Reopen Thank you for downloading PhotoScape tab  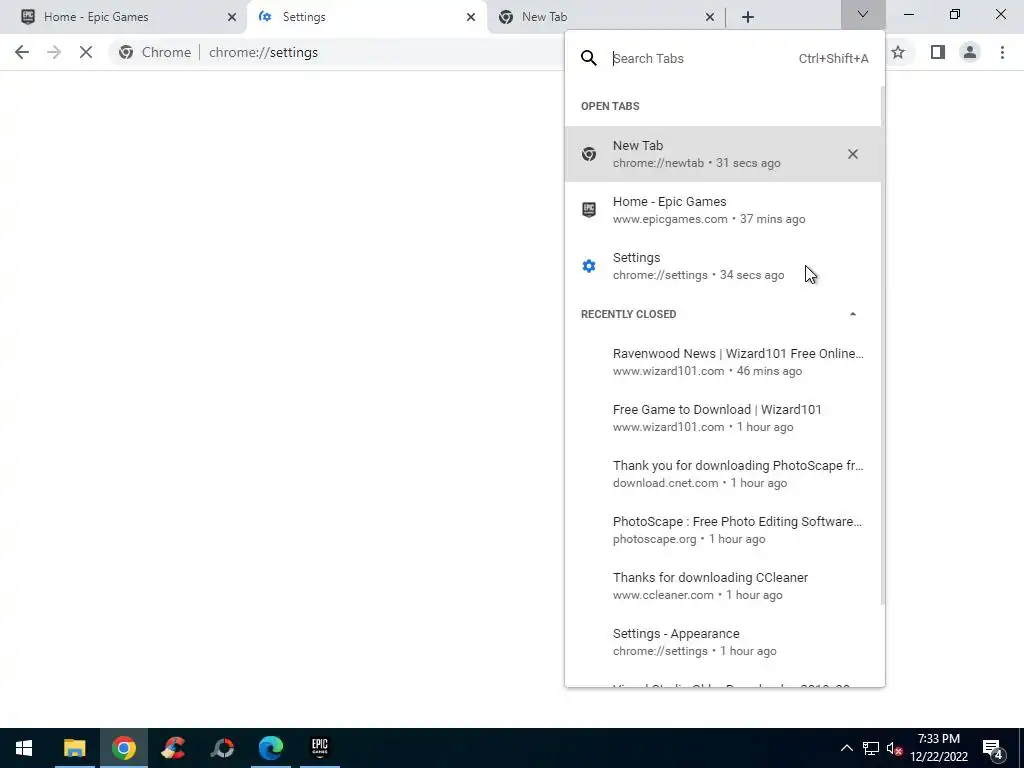point(723,474)
